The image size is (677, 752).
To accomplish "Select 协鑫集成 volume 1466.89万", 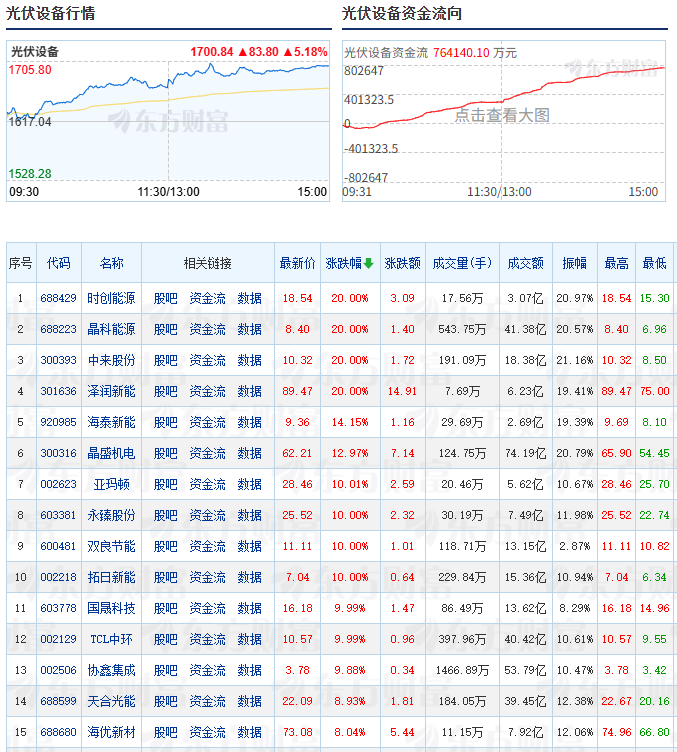I will click(x=462, y=670).
